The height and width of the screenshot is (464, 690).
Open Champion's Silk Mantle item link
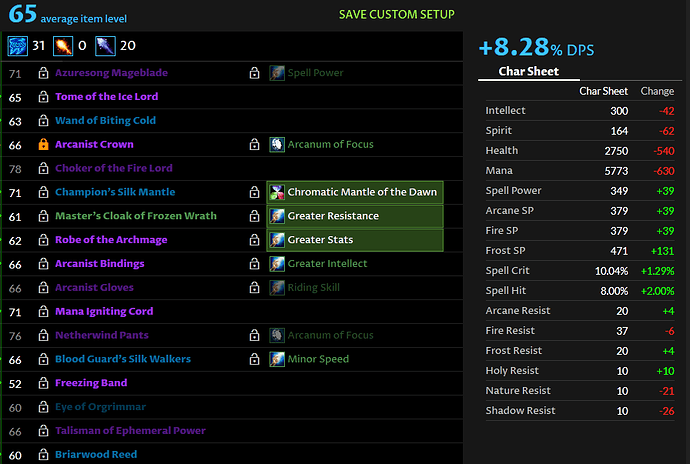(115, 192)
